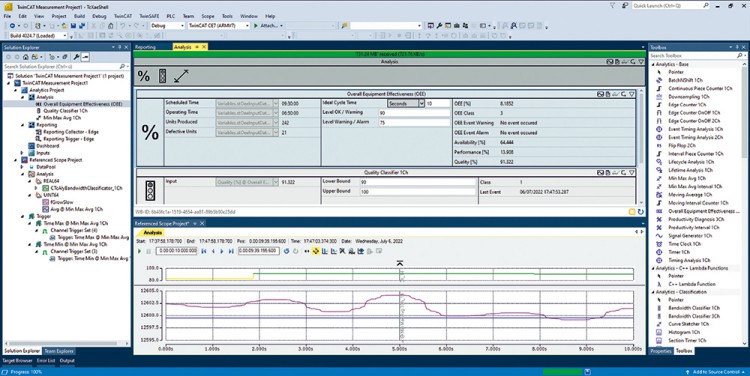Select Dashboard in Solution Explorer
This screenshot has height=376, width=750.
point(48,146)
